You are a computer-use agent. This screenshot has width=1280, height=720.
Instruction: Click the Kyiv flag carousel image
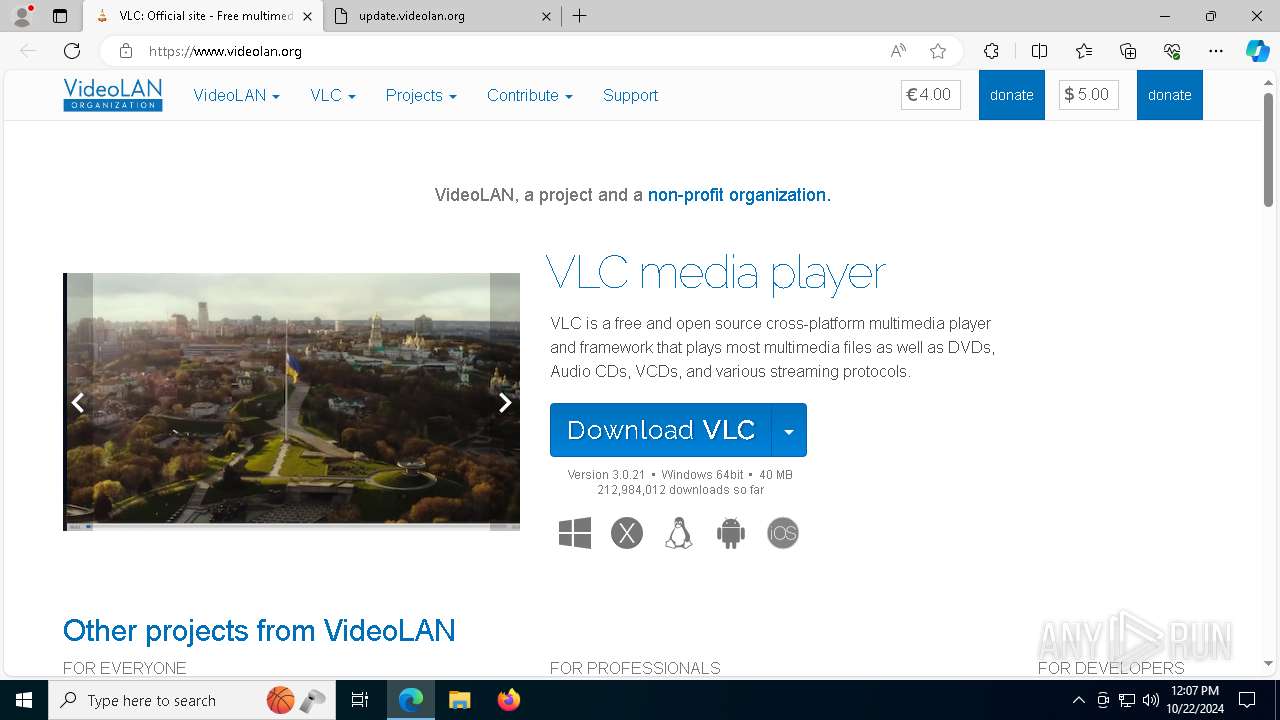(291, 402)
